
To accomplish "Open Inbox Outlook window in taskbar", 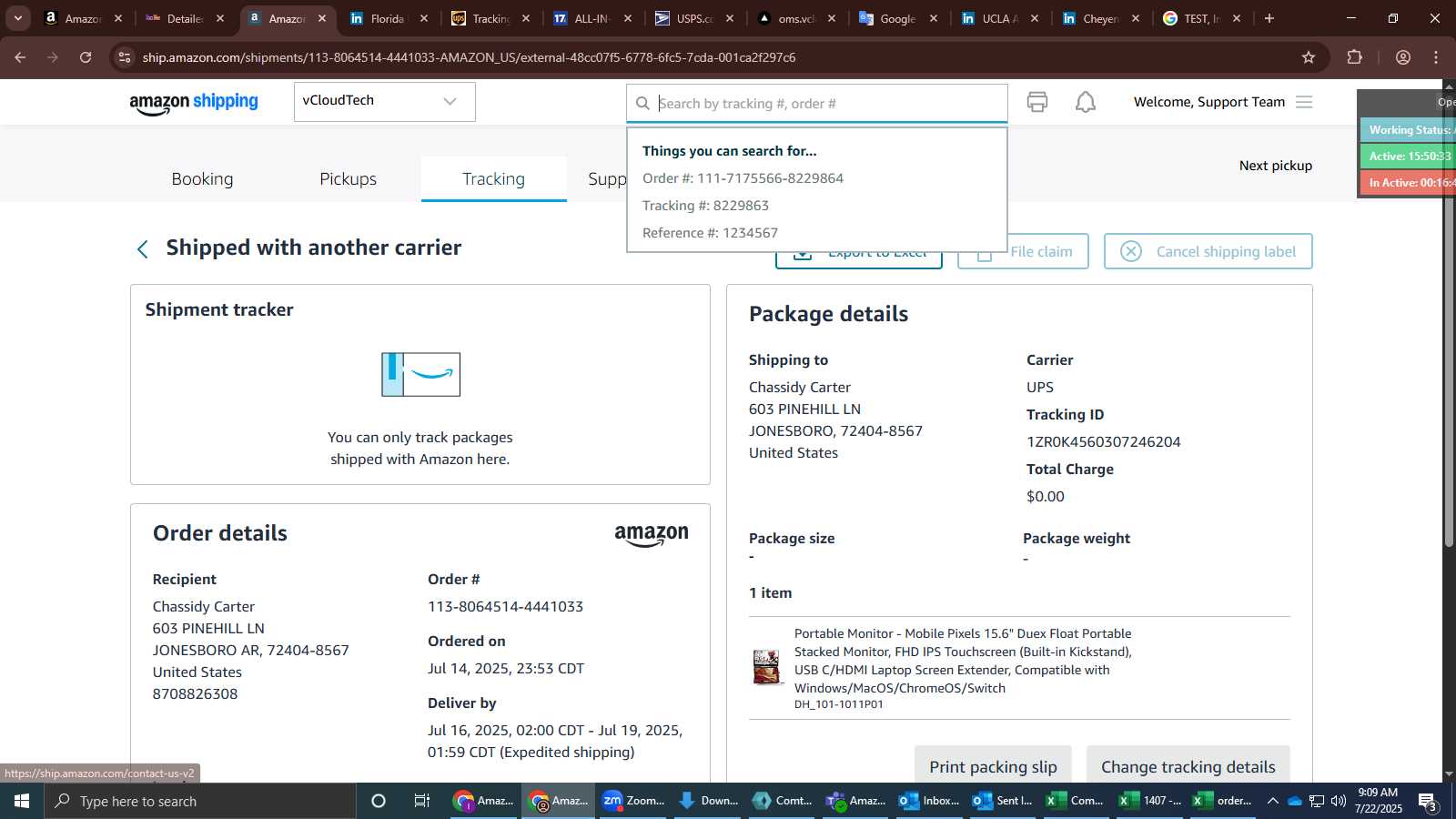I will [930, 801].
